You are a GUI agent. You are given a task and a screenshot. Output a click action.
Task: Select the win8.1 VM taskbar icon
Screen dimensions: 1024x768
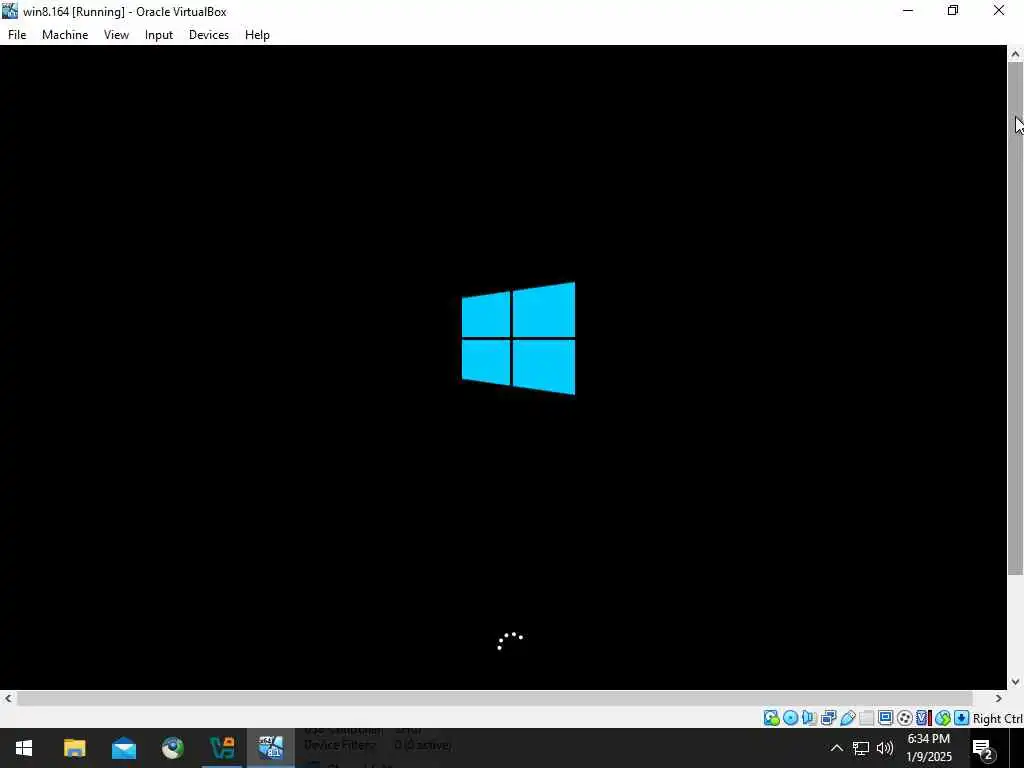[270, 748]
